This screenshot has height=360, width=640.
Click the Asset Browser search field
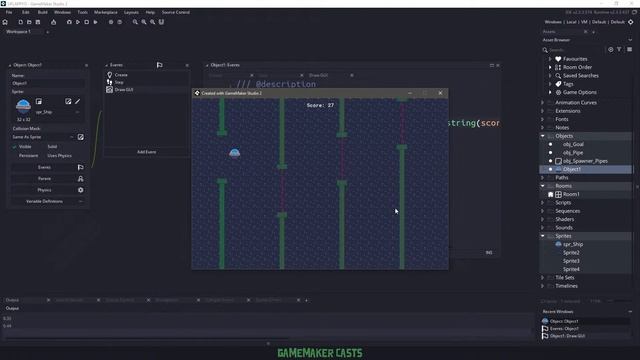(576, 50)
